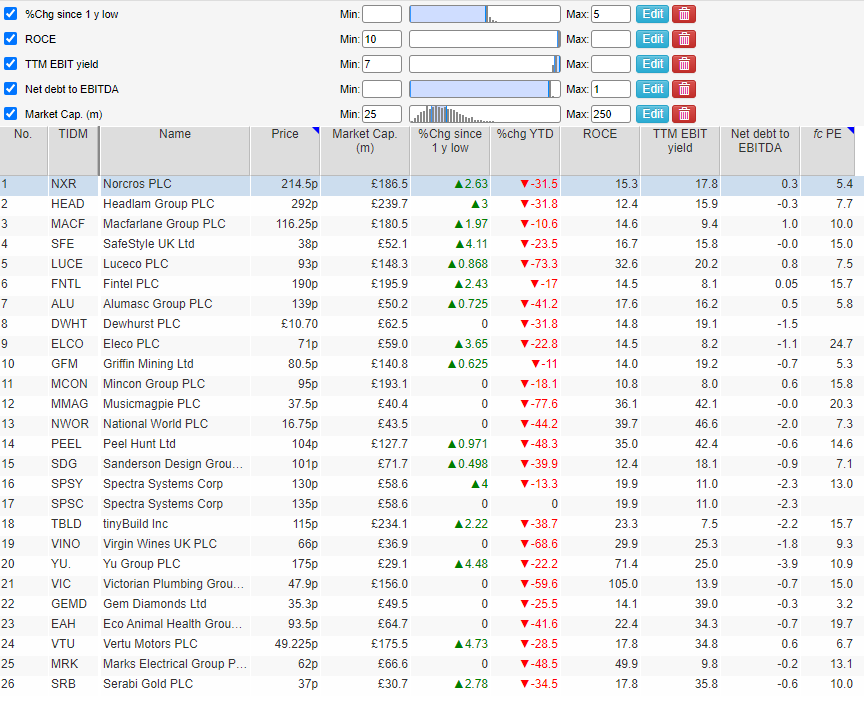The width and height of the screenshot is (864, 702).
Task: Click the Luceco PLC name
Action: click(136, 264)
